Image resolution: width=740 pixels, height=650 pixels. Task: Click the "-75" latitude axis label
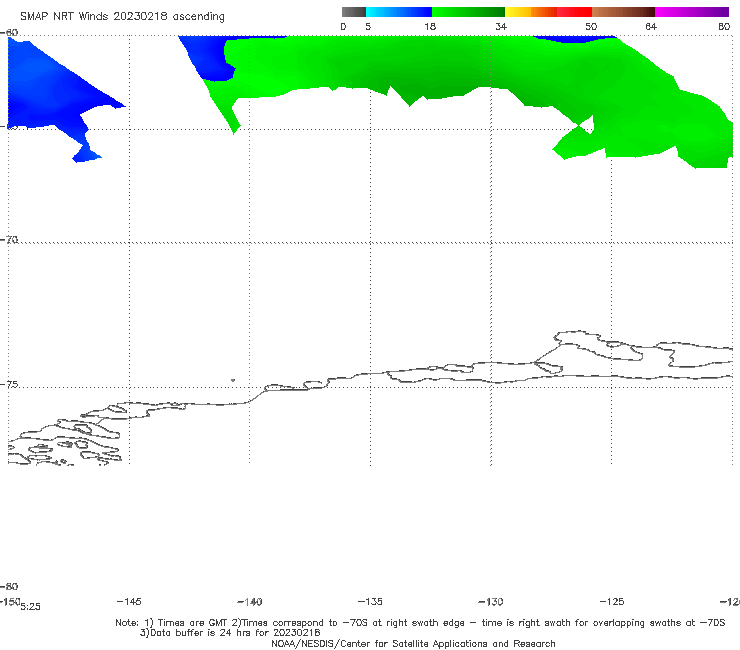9,385
